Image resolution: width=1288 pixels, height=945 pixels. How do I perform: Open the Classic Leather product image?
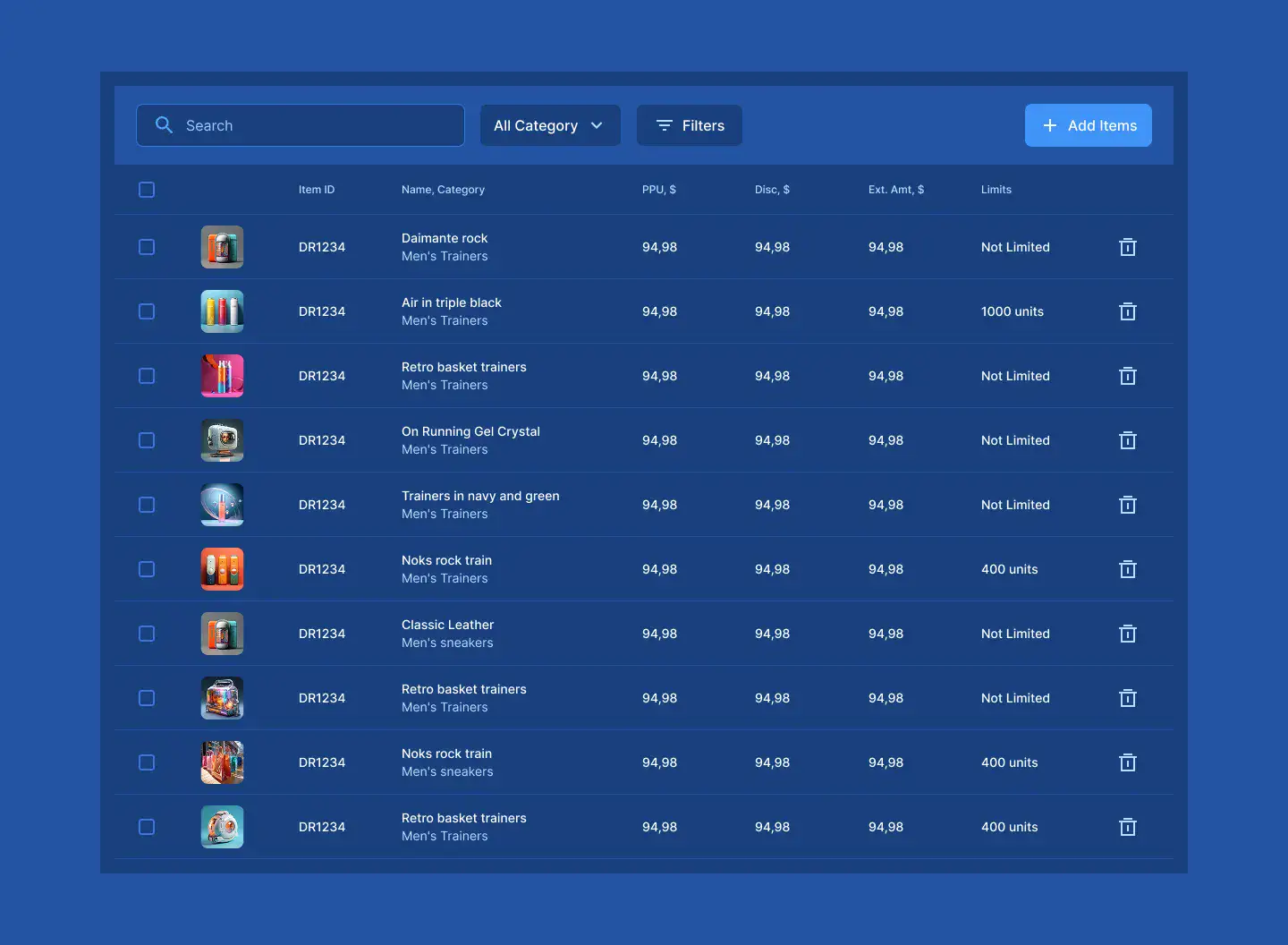[x=222, y=634]
